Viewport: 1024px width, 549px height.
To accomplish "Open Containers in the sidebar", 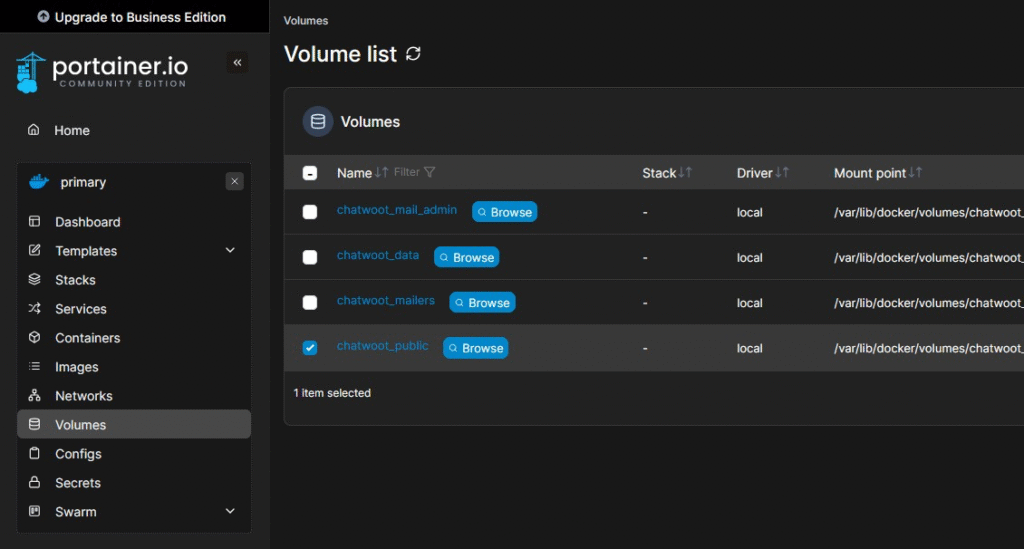I will (x=87, y=338).
